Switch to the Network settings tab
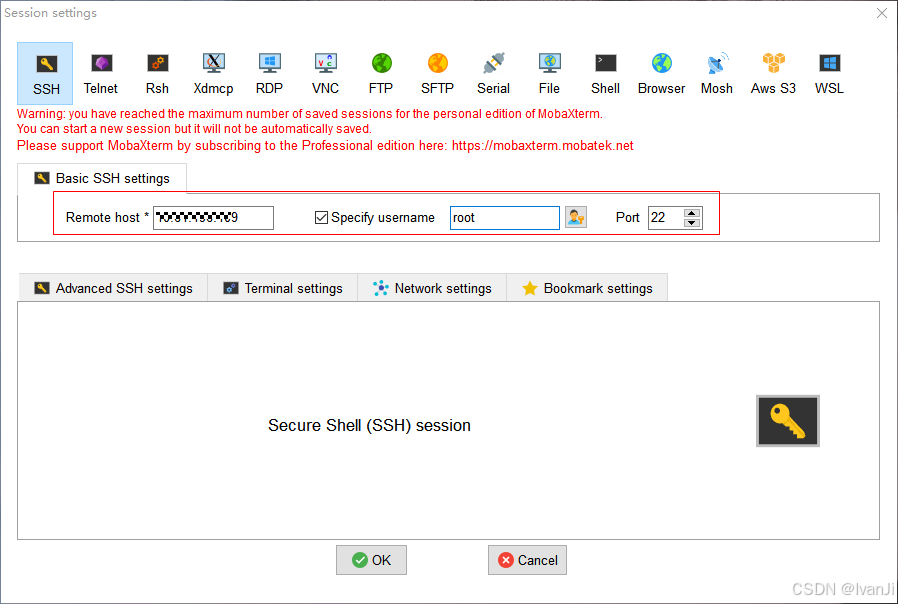The image size is (898, 604). tap(432, 288)
